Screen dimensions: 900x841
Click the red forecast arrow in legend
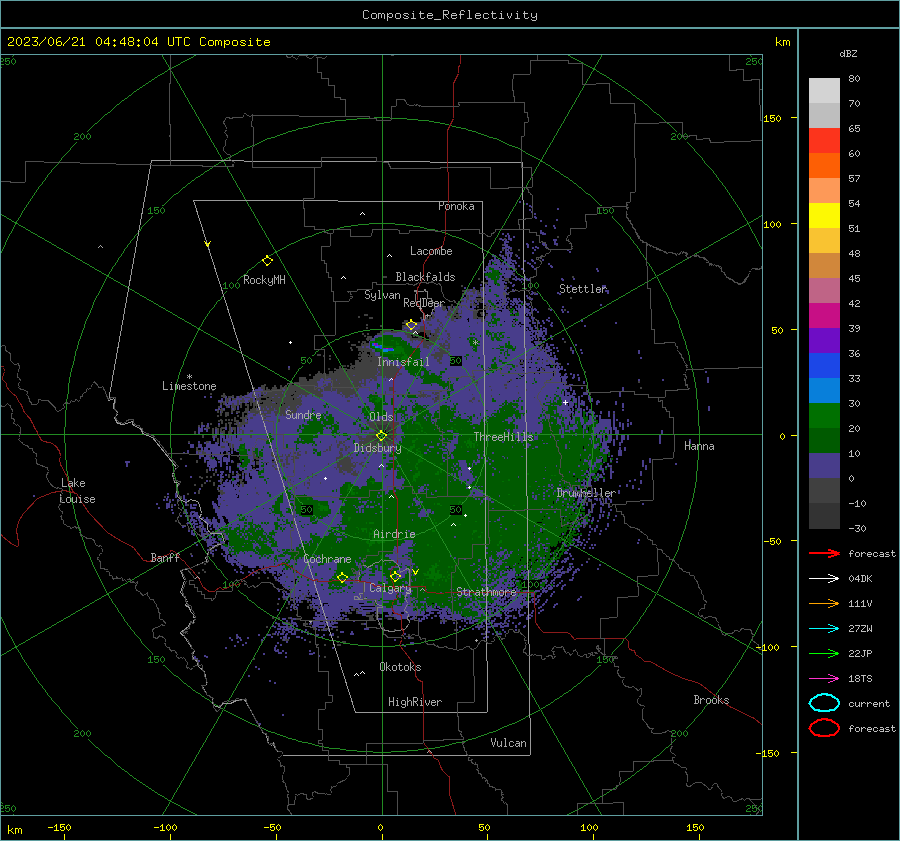(x=824, y=553)
